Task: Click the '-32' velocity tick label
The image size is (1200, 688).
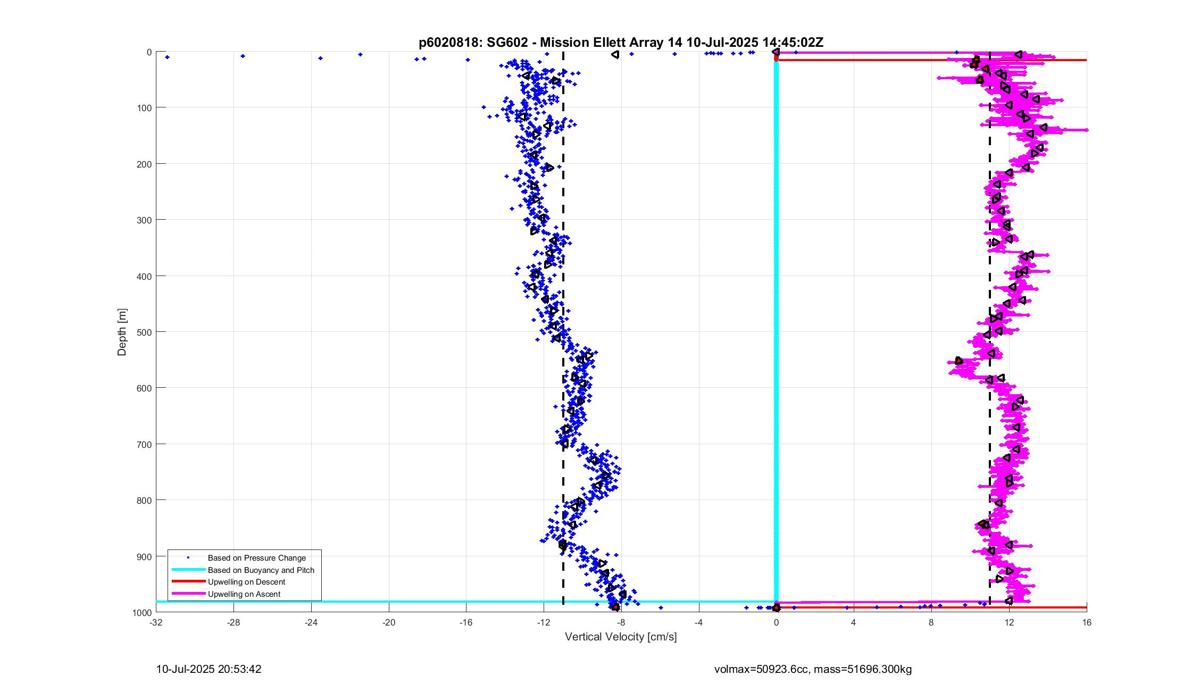Action: pos(156,622)
